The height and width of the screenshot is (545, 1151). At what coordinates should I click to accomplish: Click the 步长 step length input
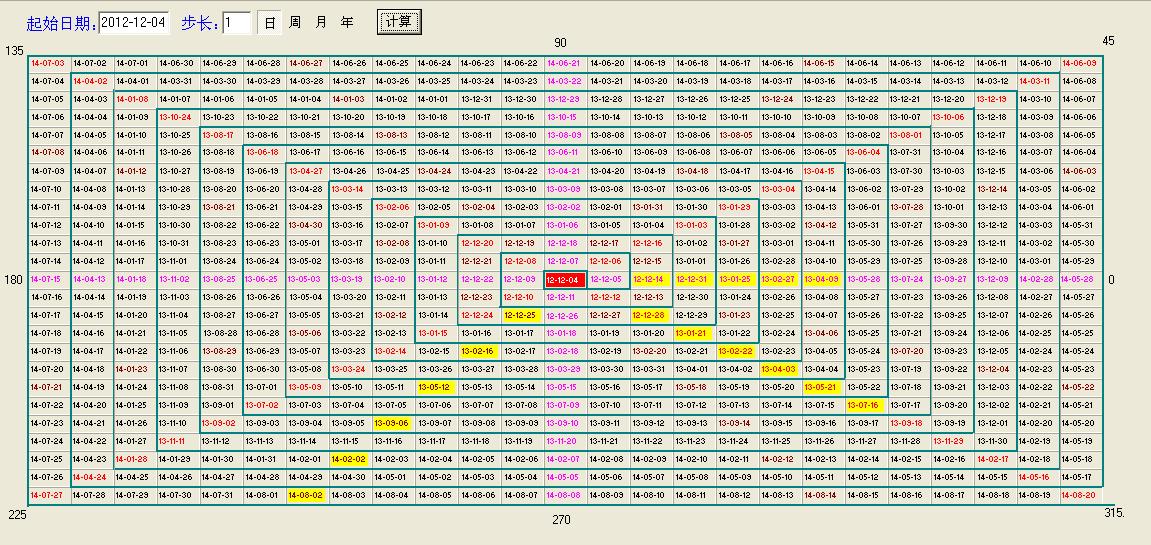(x=237, y=22)
